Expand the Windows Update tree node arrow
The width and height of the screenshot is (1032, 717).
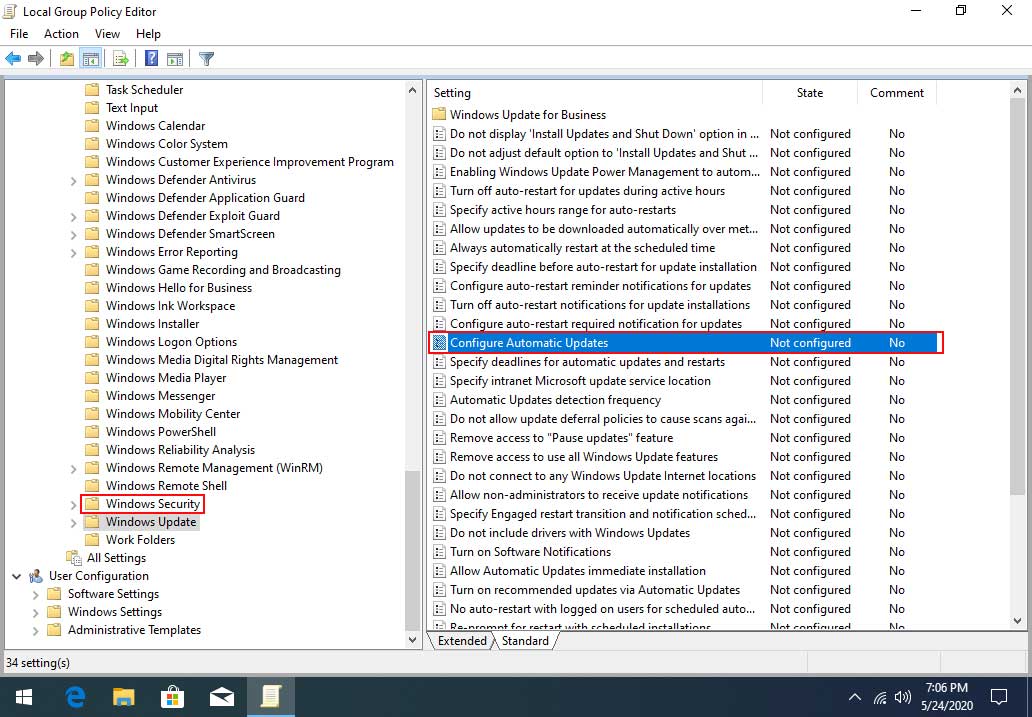click(74, 522)
